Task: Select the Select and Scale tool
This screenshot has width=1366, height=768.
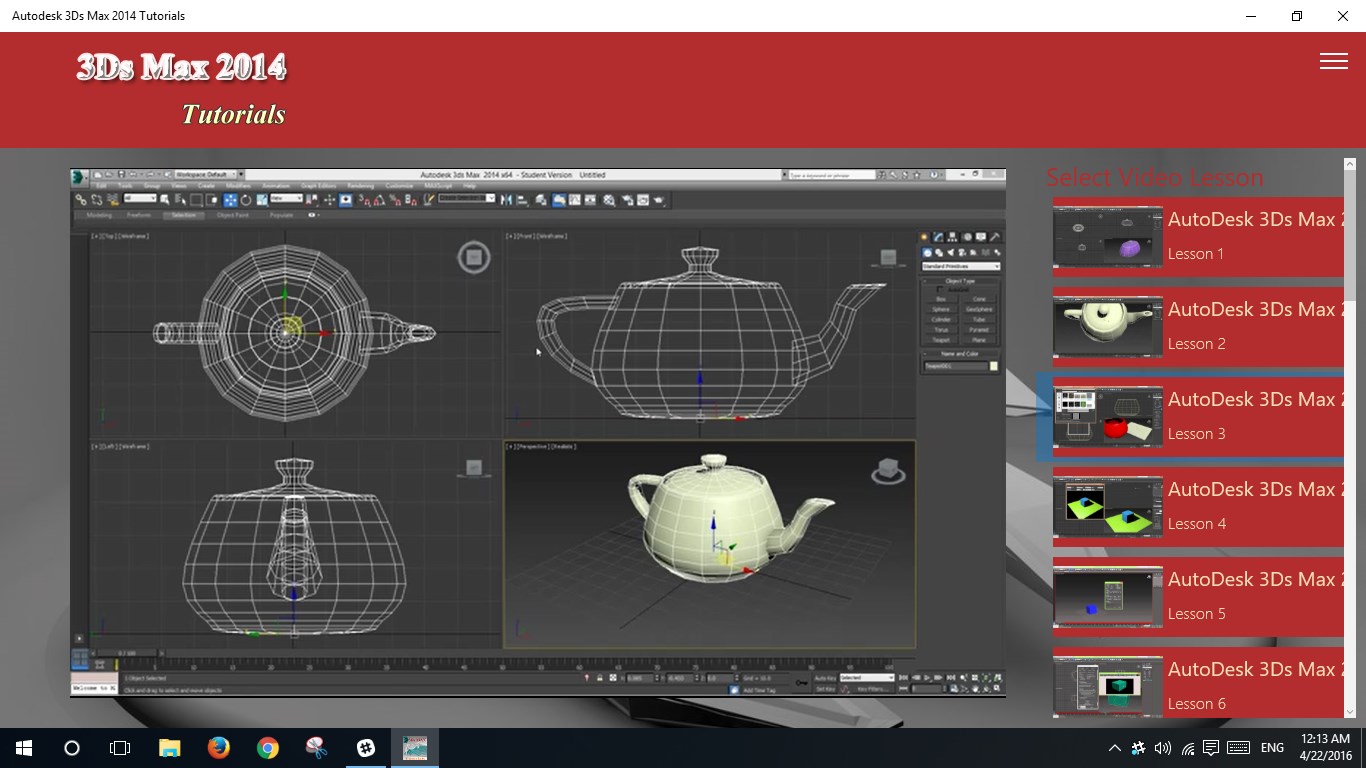Action: pos(261,199)
